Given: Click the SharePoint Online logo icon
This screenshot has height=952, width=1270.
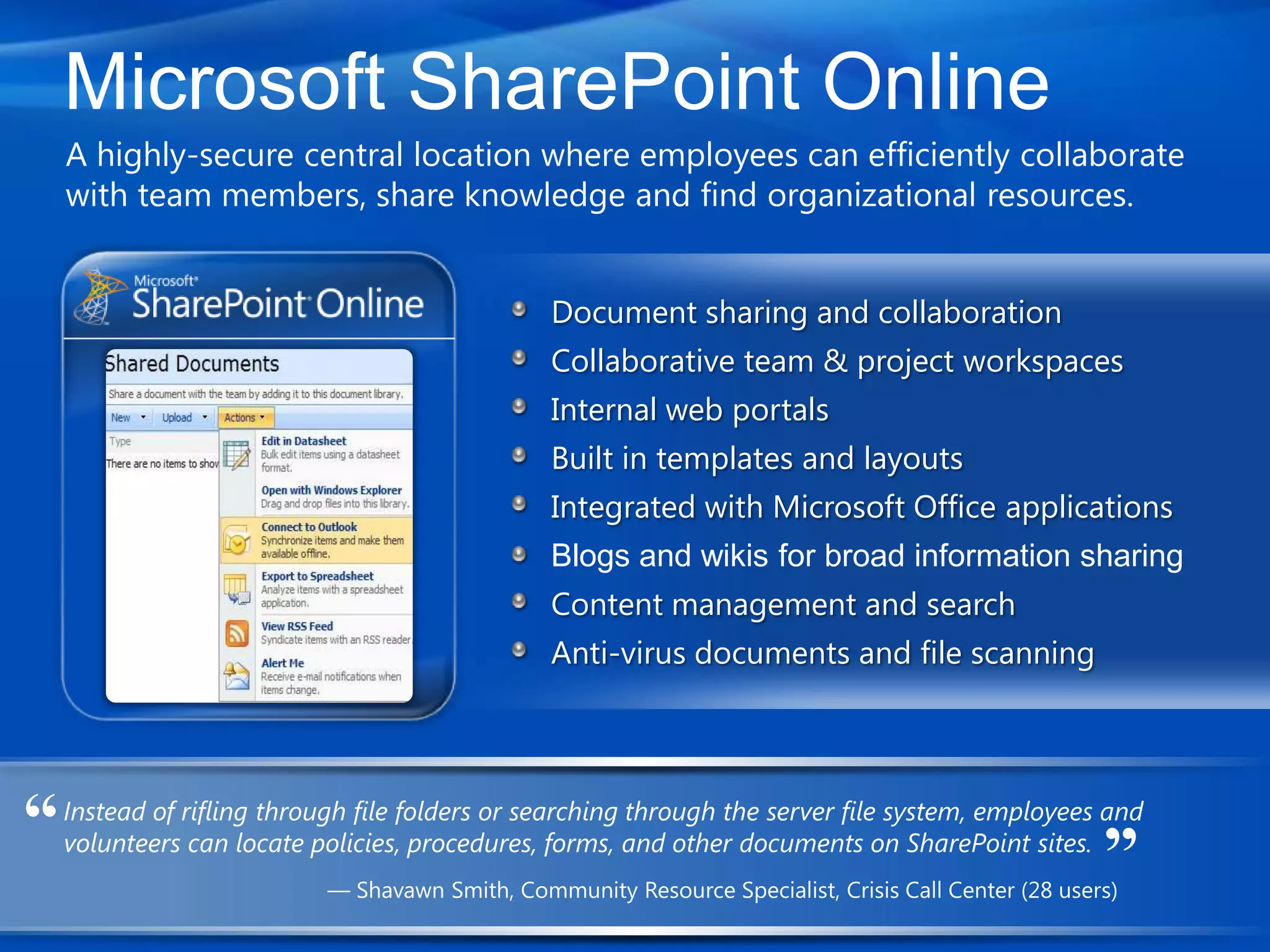Looking at the screenshot, I should click(x=95, y=297).
